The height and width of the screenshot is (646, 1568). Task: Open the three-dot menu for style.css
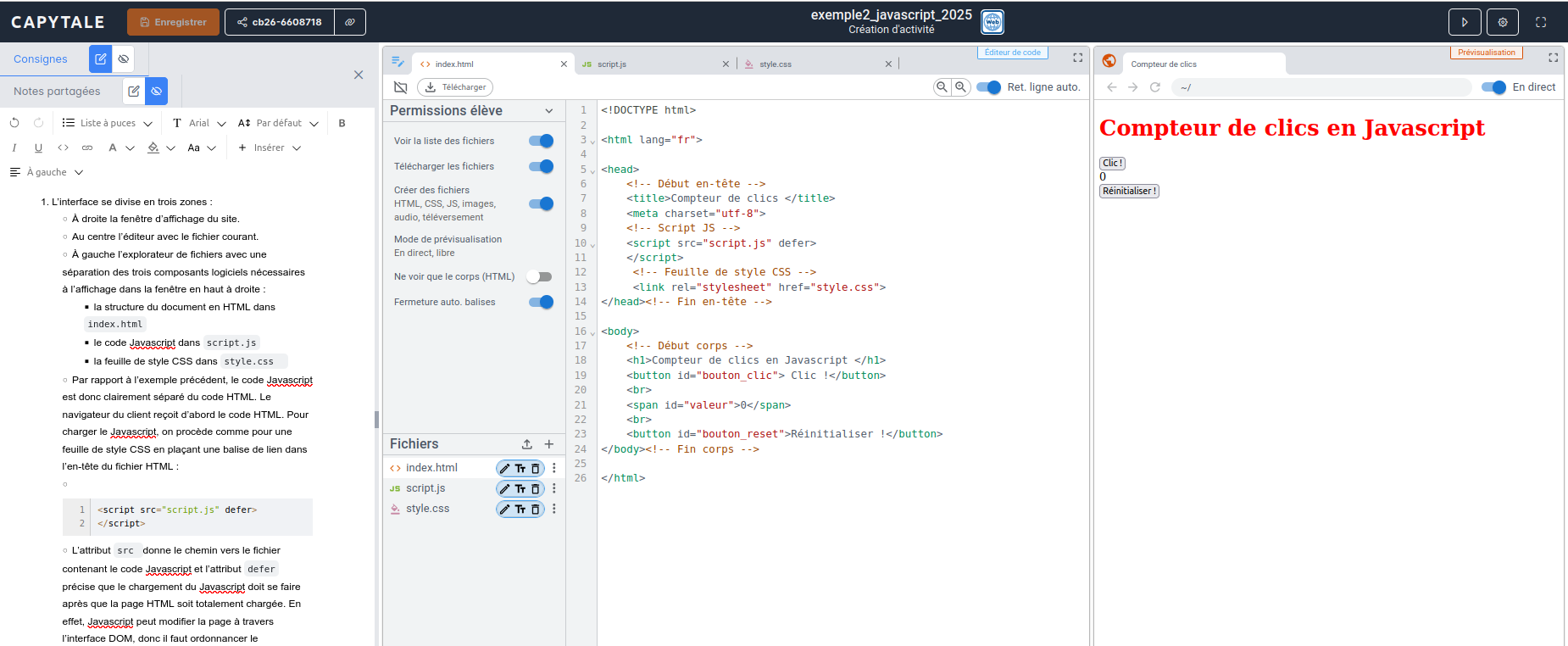[x=554, y=509]
